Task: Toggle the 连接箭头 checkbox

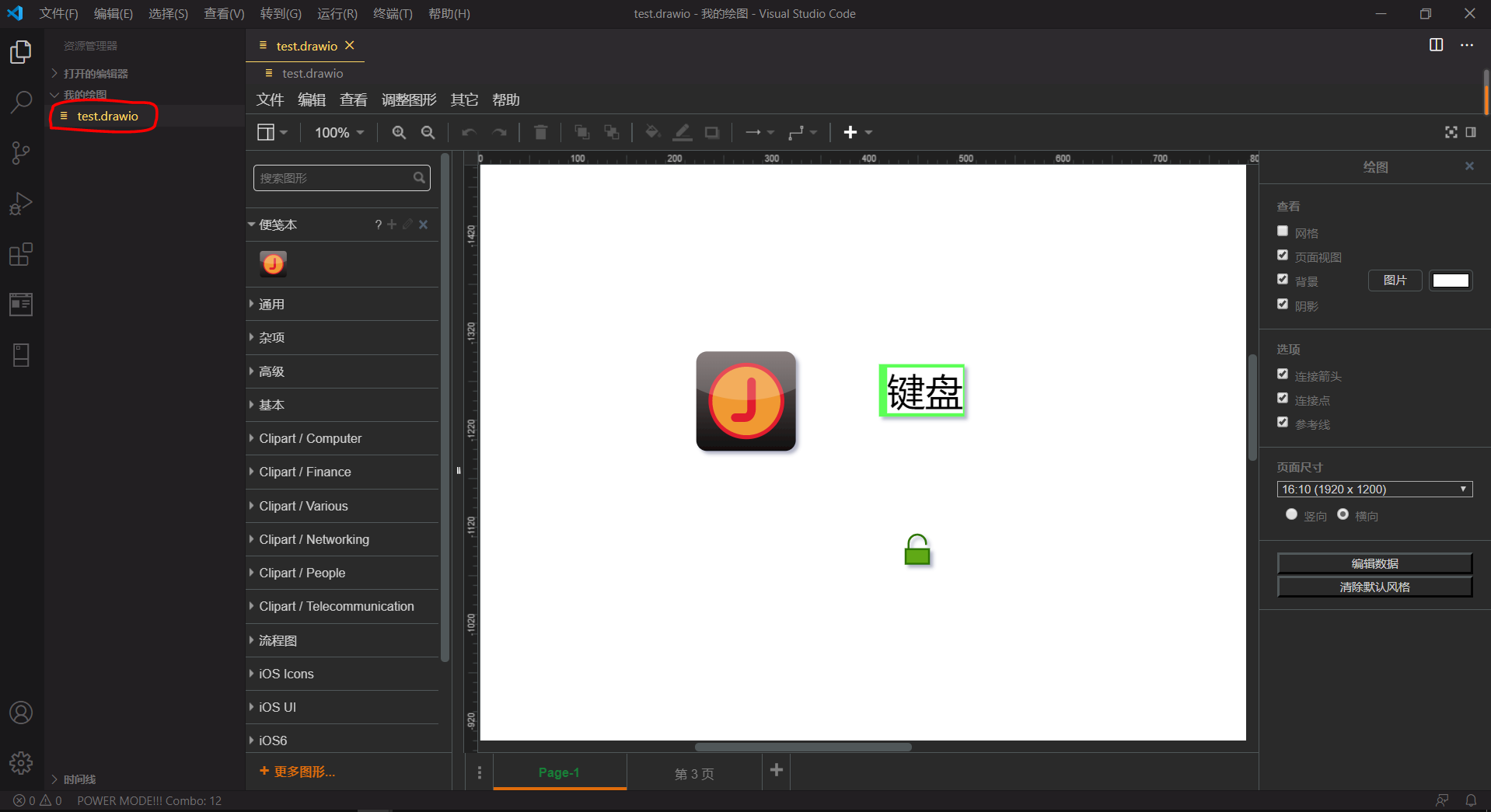Action: tap(1283, 374)
